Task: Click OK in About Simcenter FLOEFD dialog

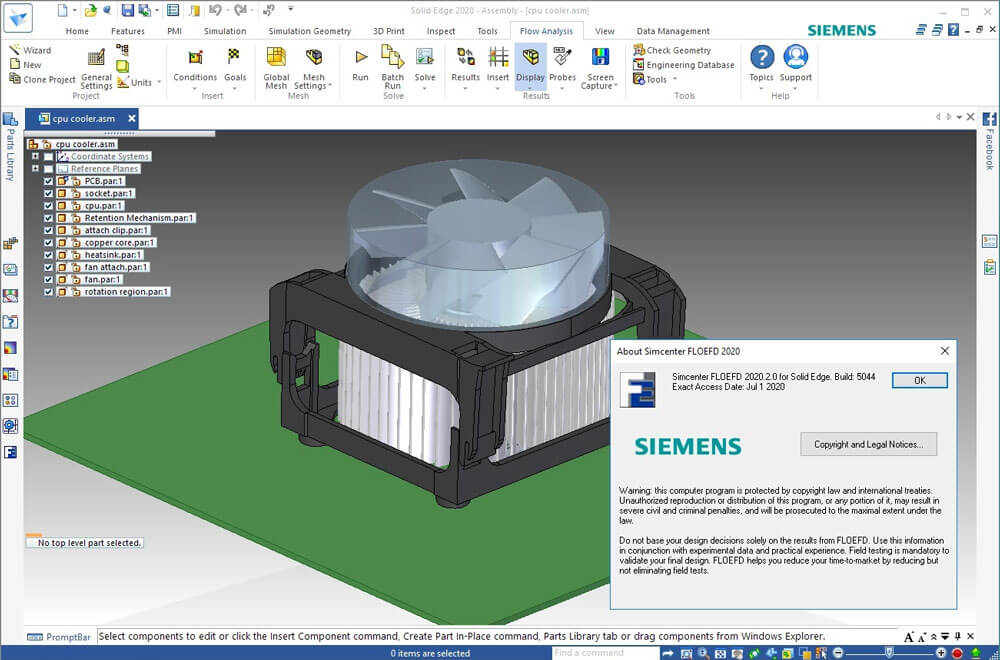Action: (920, 380)
